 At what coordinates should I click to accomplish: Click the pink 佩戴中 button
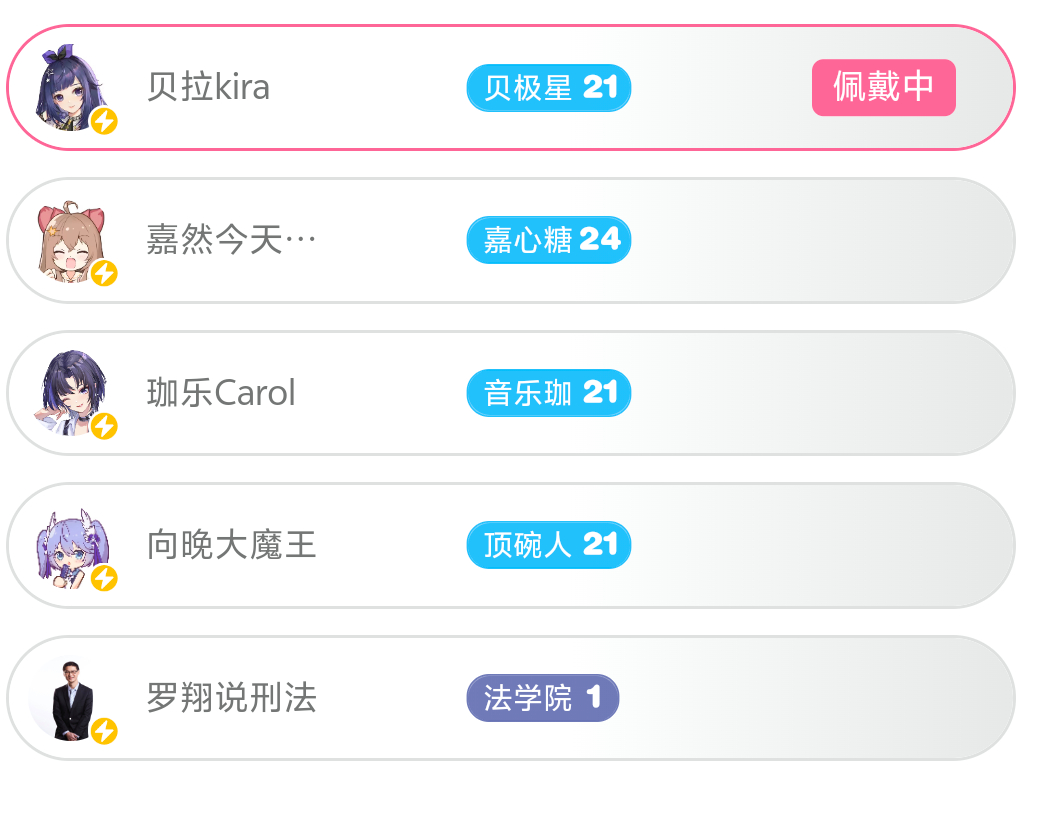coord(883,88)
